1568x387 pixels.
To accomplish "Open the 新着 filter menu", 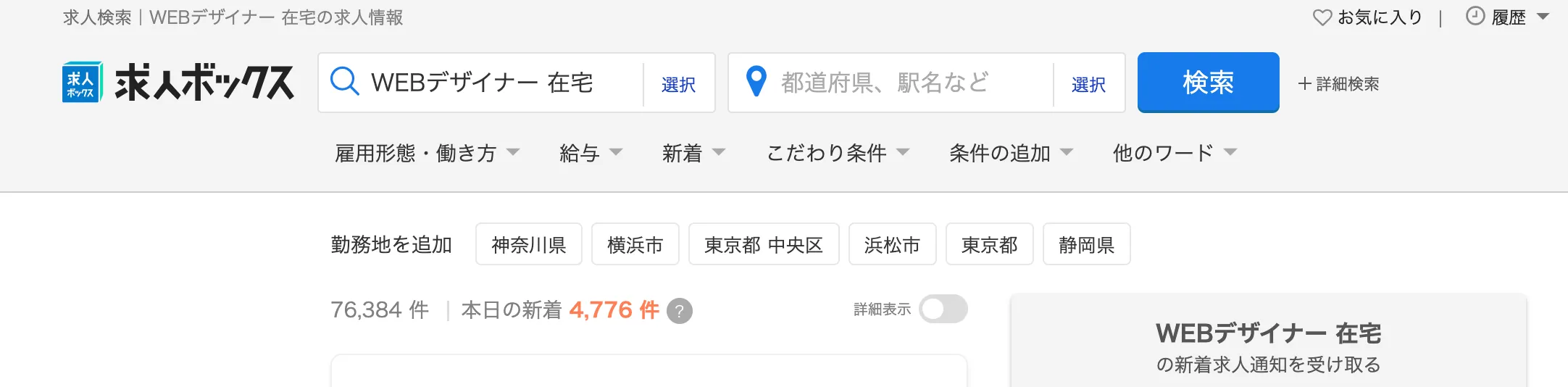I will point(693,153).
